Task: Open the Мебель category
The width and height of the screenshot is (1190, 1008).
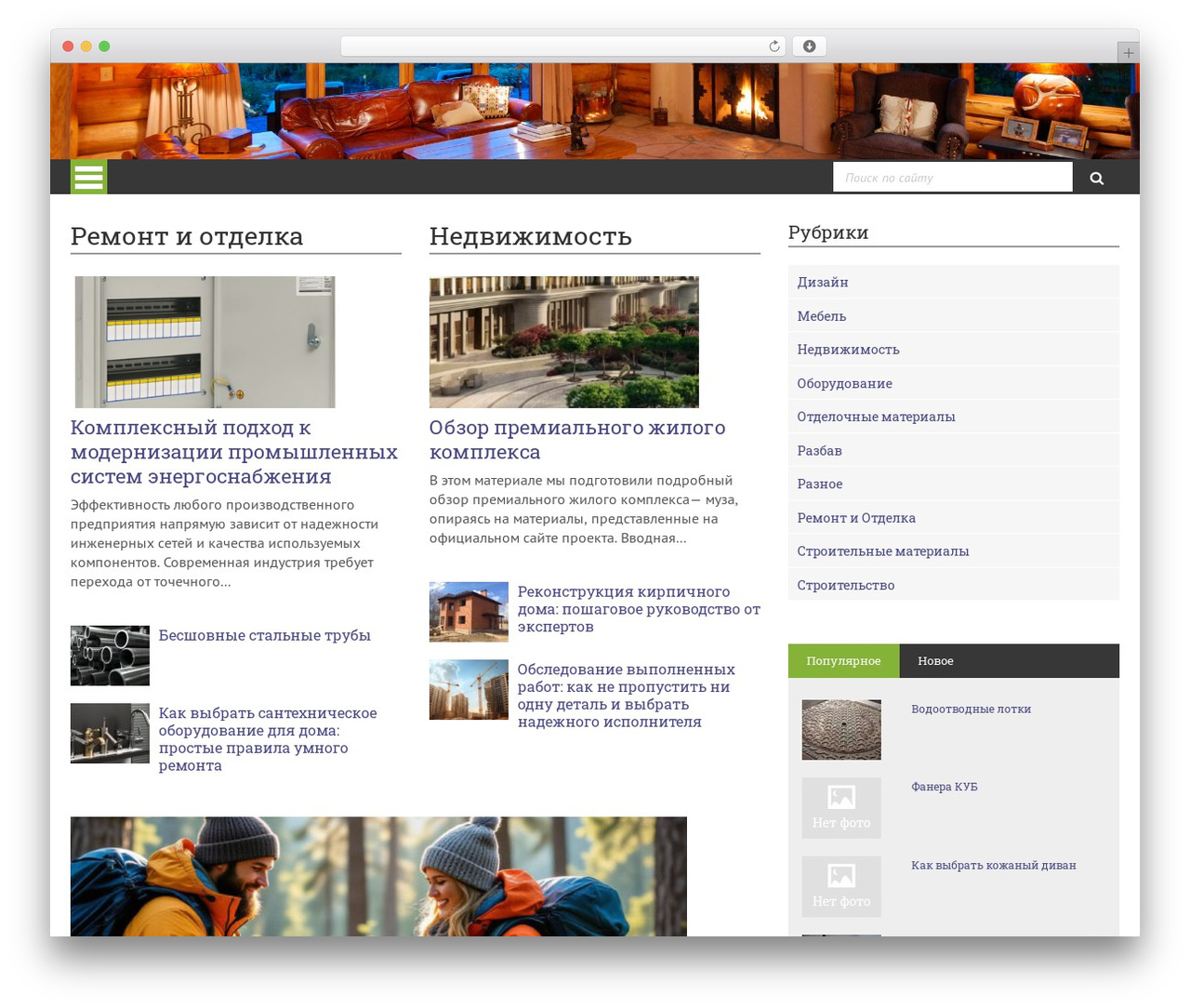Action: tap(953, 316)
